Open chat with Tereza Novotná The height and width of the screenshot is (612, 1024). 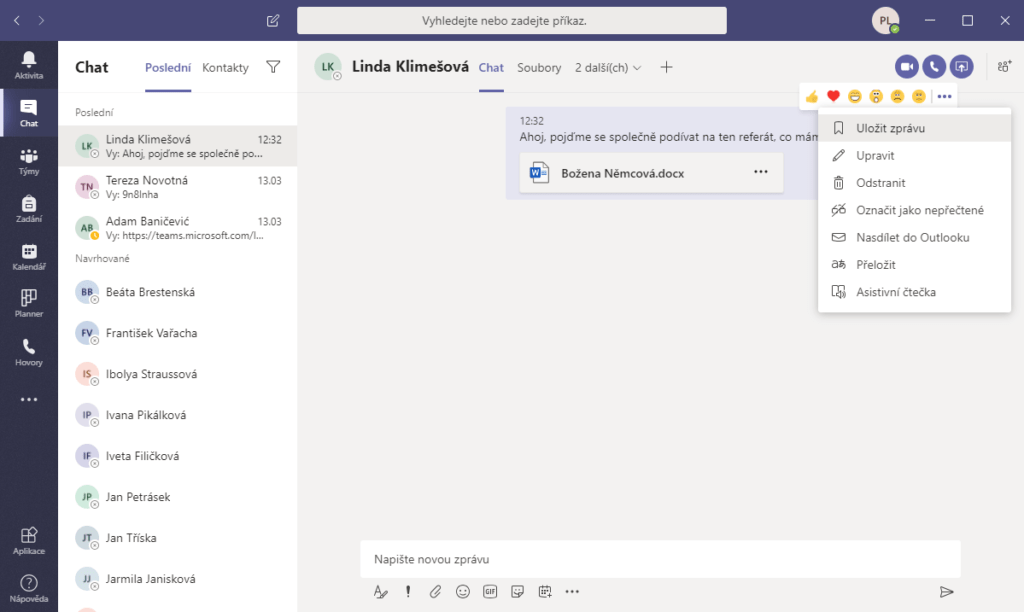pyautogui.click(x=178, y=187)
